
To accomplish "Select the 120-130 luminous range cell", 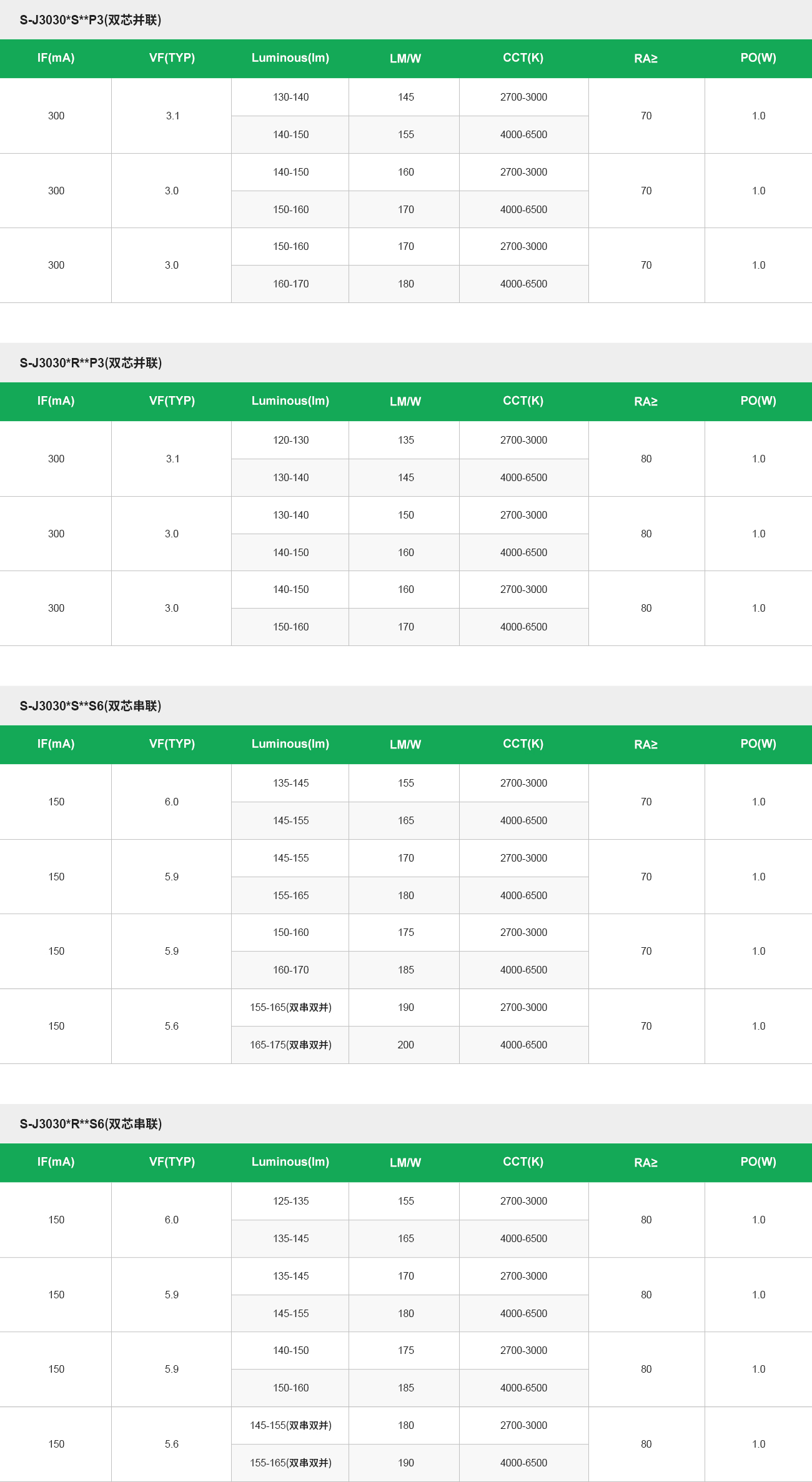I will pos(290,440).
